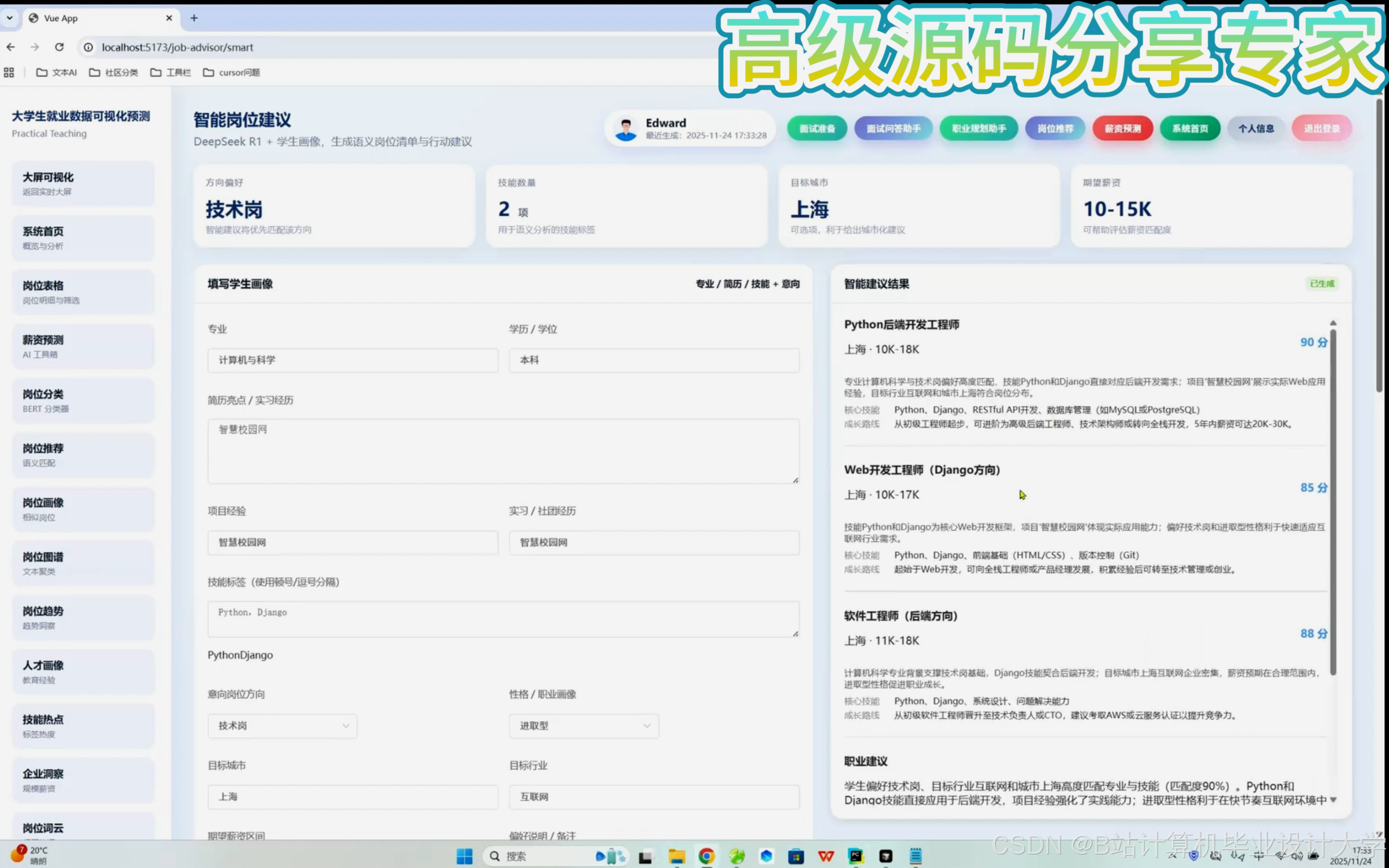Expand the browser tab search chevron
This screenshot has height=868, width=1389.
point(10,18)
